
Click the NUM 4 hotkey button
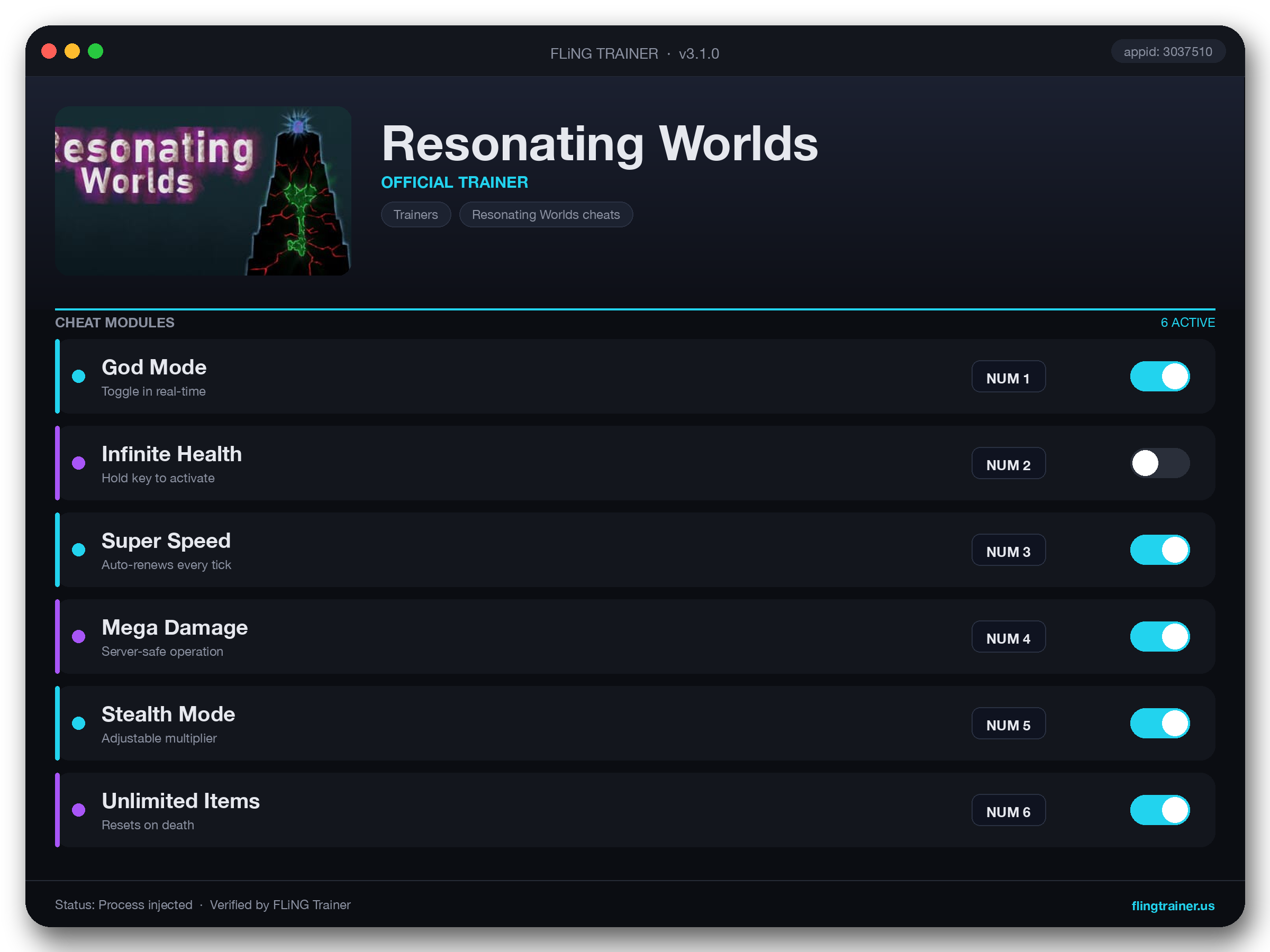(1008, 636)
